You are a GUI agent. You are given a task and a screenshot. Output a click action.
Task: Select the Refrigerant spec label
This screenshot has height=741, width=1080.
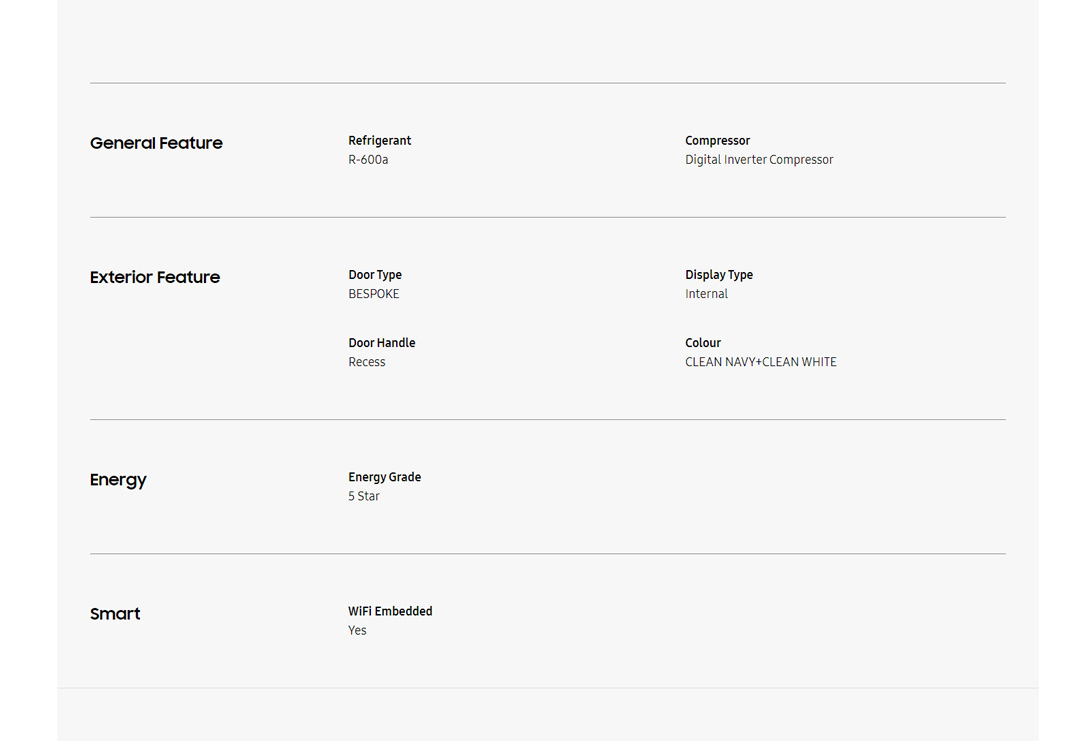(x=379, y=141)
